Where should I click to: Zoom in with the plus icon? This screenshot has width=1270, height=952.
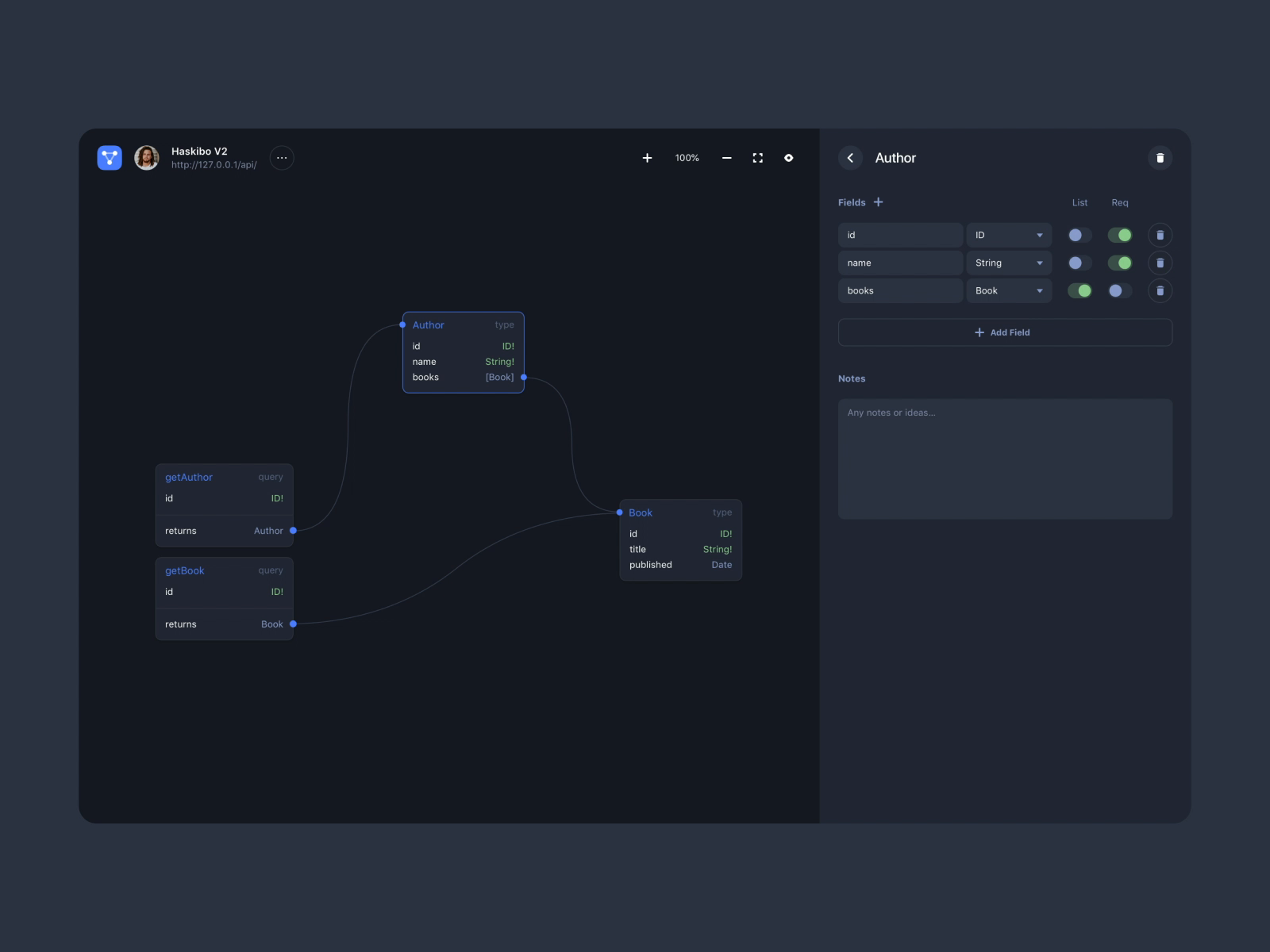(647, 158)
